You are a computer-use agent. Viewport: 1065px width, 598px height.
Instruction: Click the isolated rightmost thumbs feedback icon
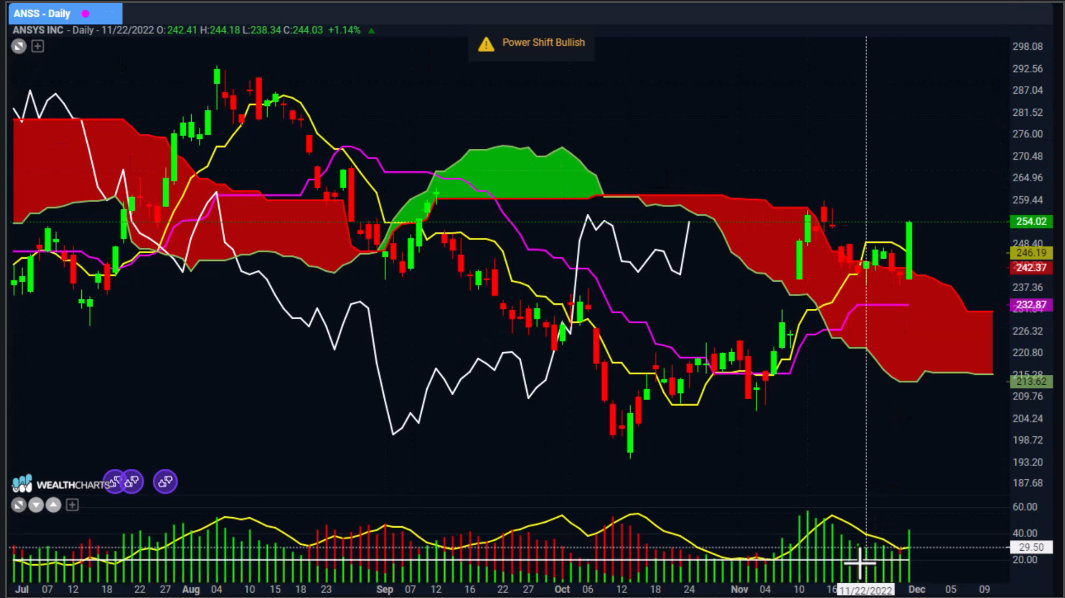tap(165, 482)
